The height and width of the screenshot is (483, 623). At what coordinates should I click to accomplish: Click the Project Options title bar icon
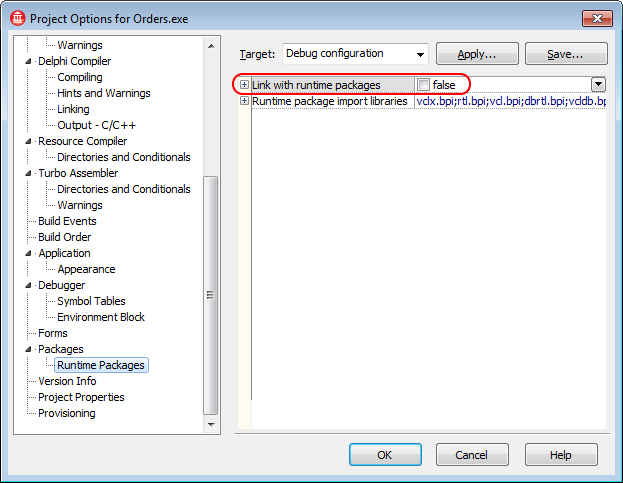click(x=17, y=18)
